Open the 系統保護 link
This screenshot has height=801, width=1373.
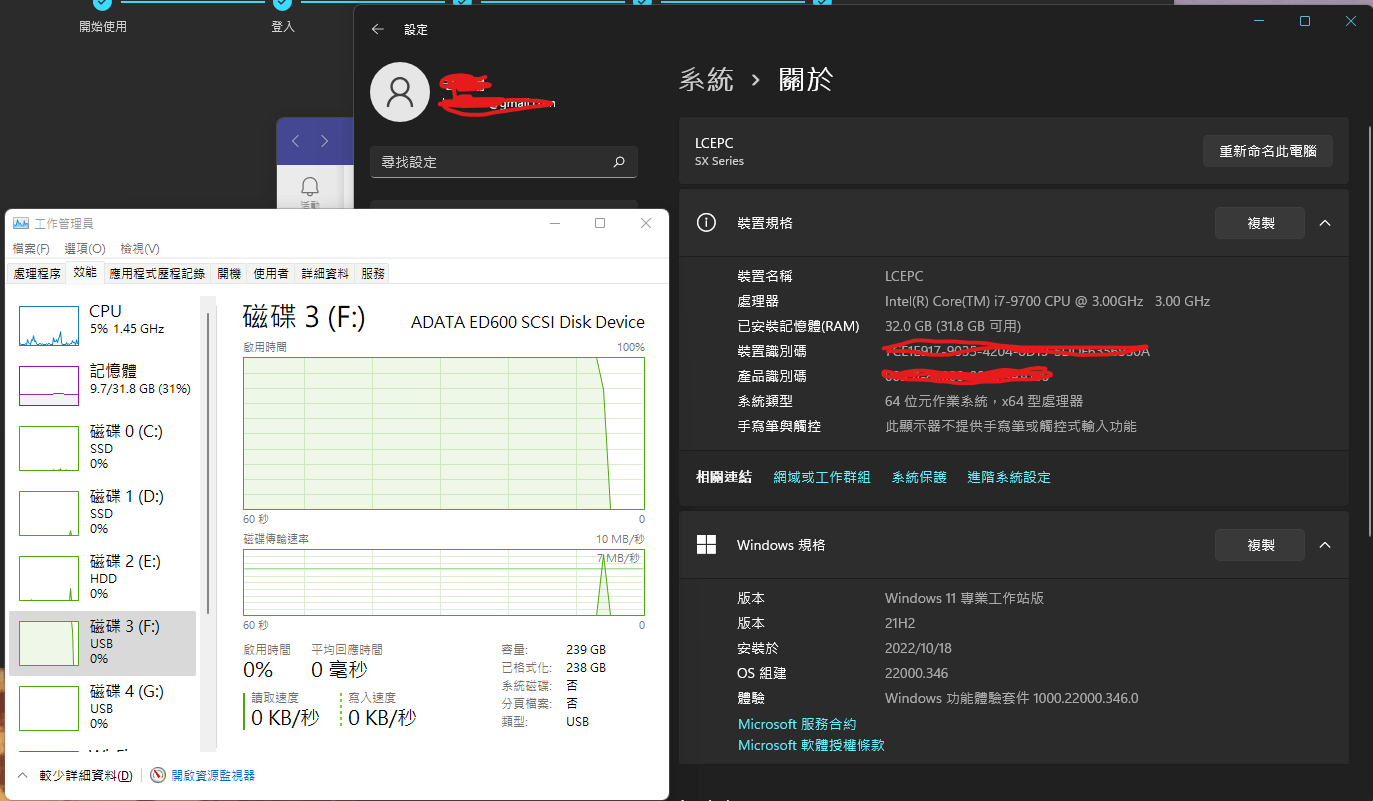point(919,477)
